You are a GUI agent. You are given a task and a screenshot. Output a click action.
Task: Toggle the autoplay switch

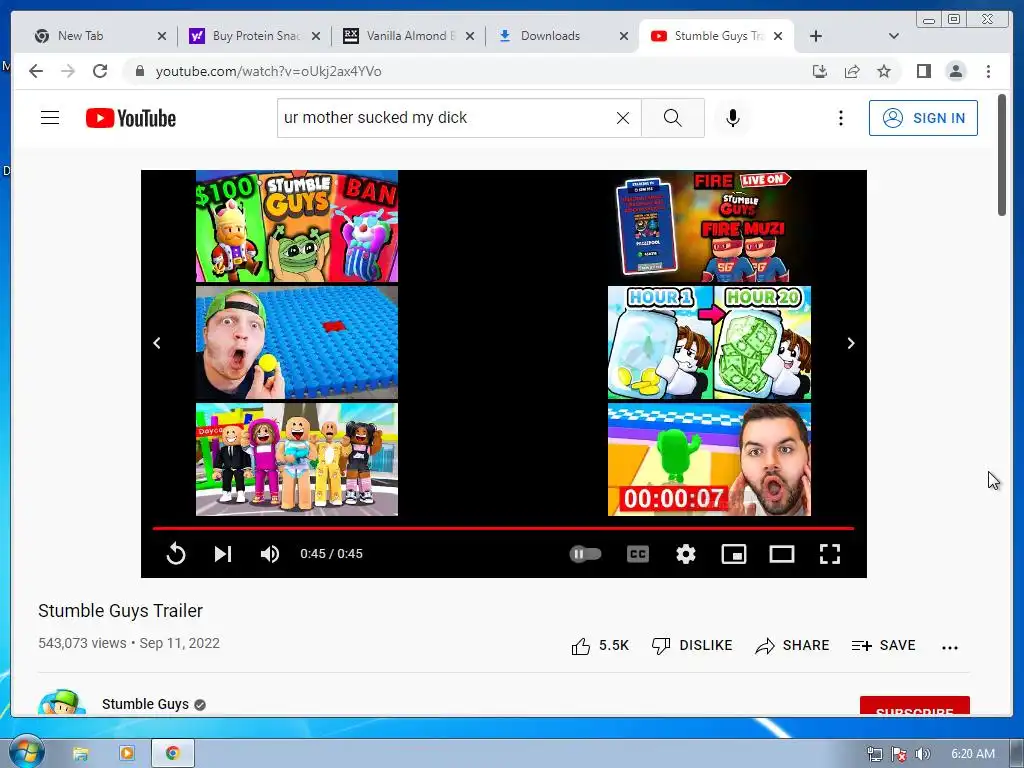[585, 554]
